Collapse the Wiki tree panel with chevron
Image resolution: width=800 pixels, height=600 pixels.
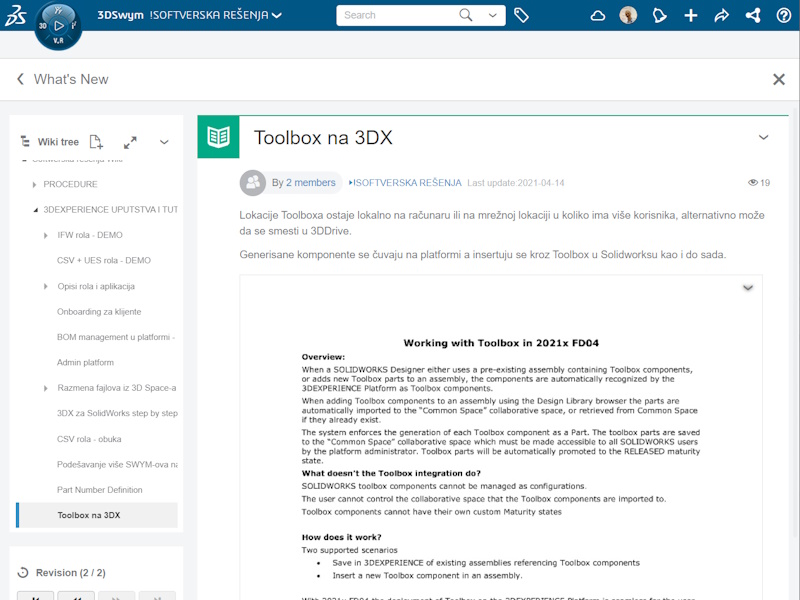164,142
